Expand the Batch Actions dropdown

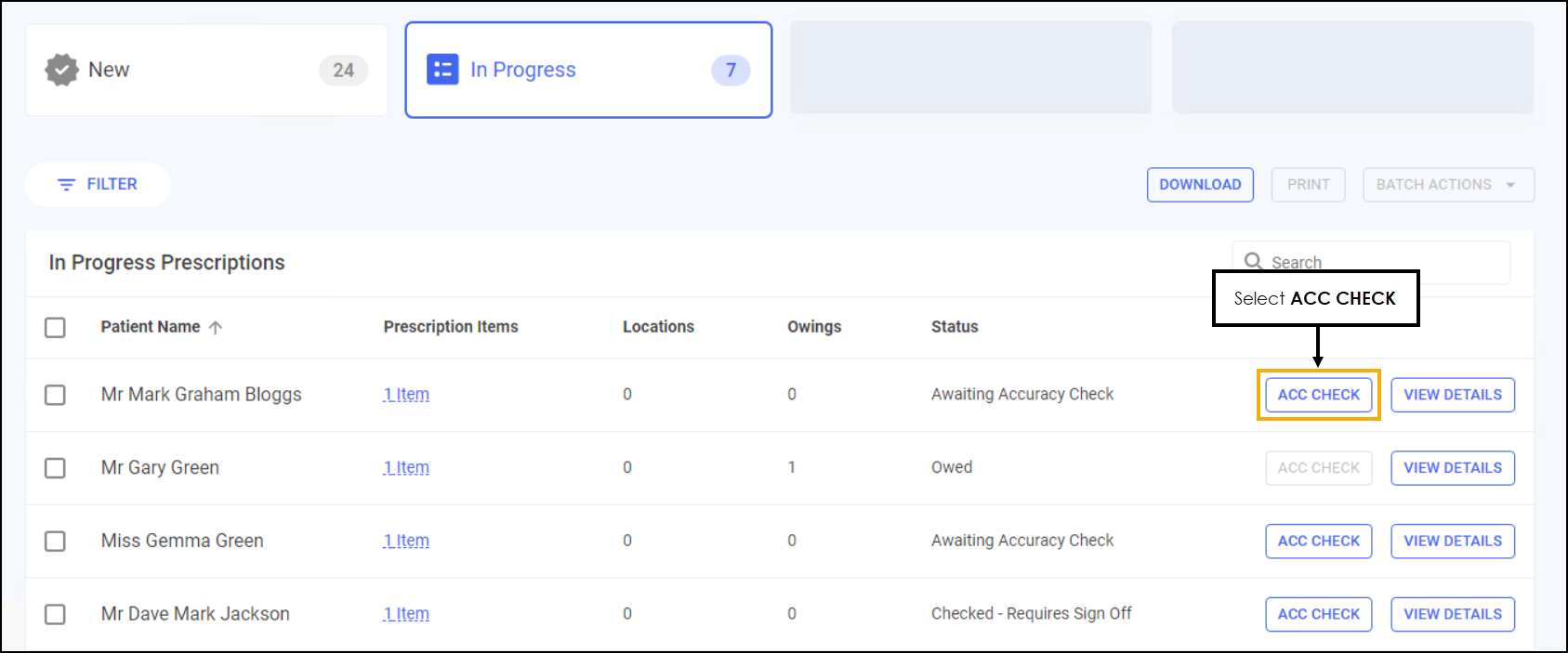click(1447, 185)
